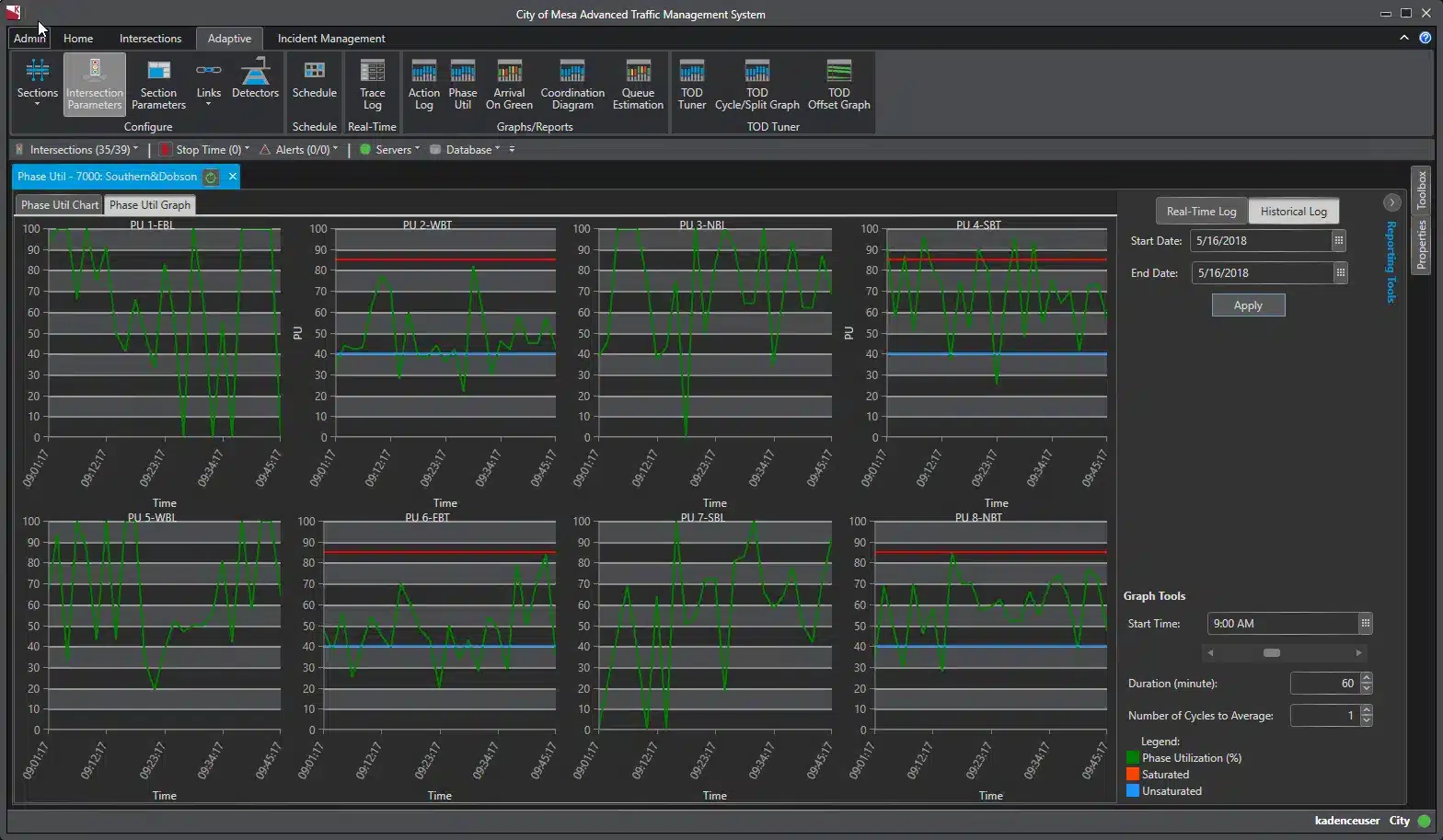This screenshot has height=840, width=1443.
Task: Open the Arrival On Green report
Action: 509,85
